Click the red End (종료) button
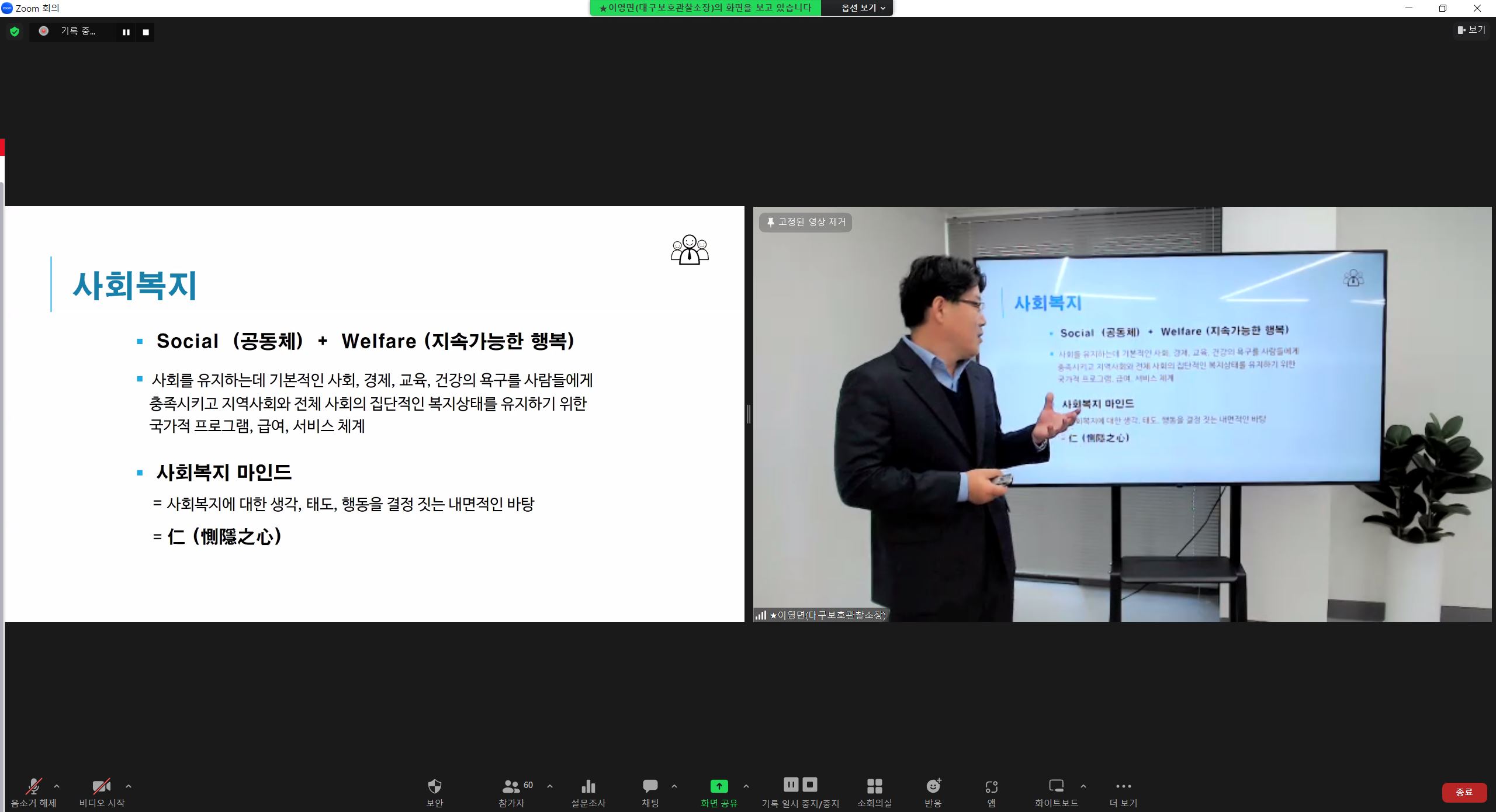The image size is (1496, 812). pos(1464,792)
